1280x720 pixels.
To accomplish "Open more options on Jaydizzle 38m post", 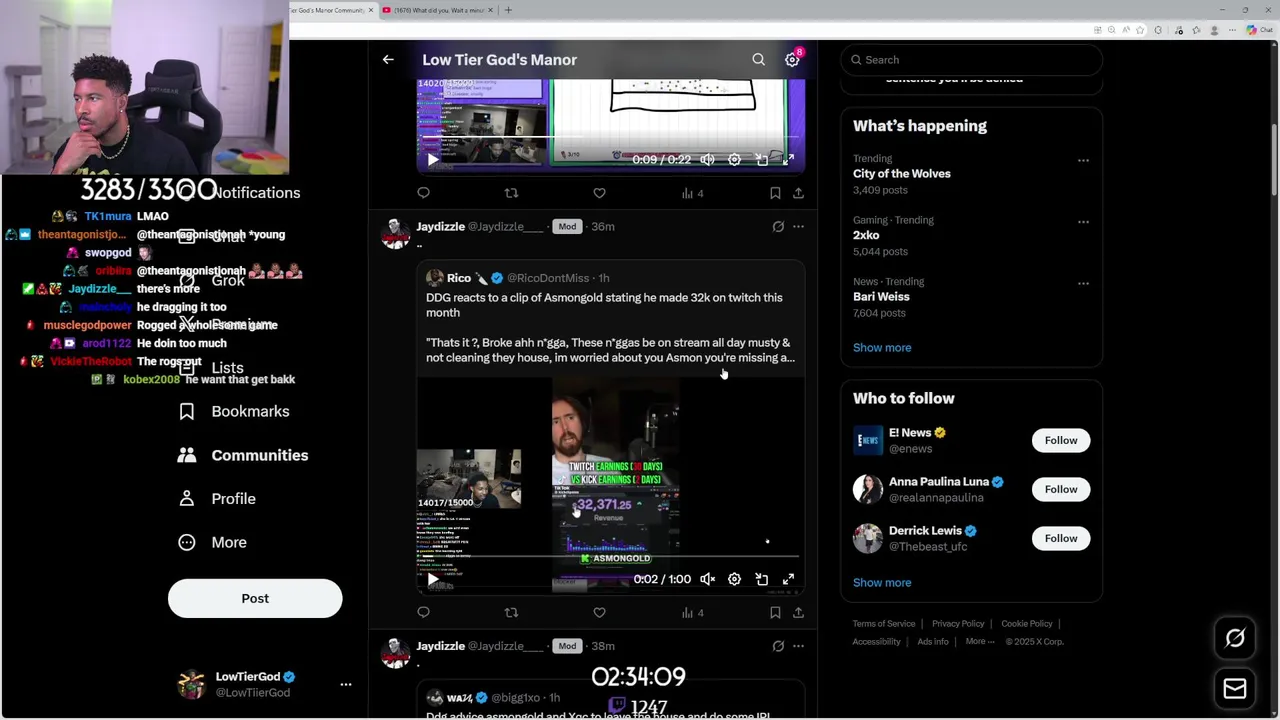I will pyautogui.click(x=798, y=647).
